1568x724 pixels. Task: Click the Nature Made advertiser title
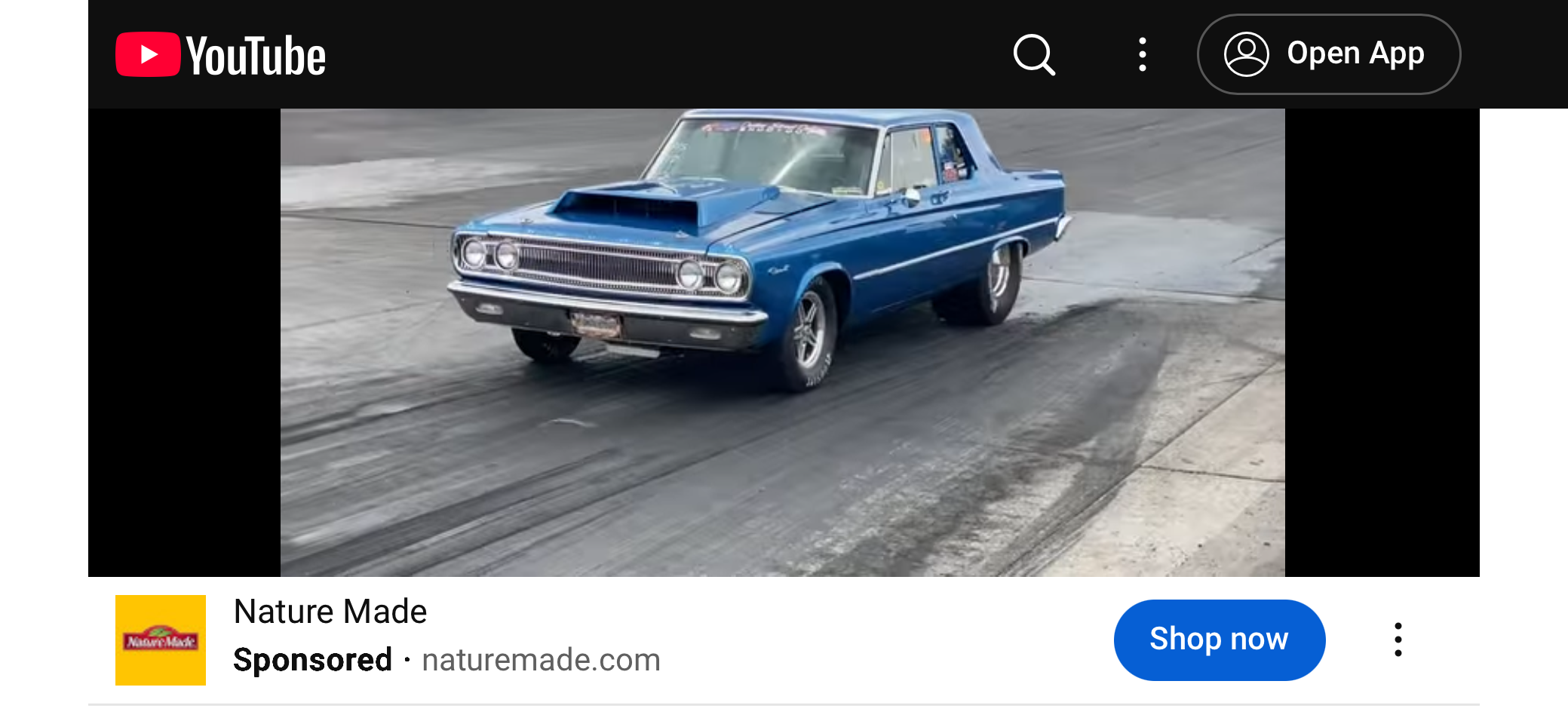click(330, 612)
